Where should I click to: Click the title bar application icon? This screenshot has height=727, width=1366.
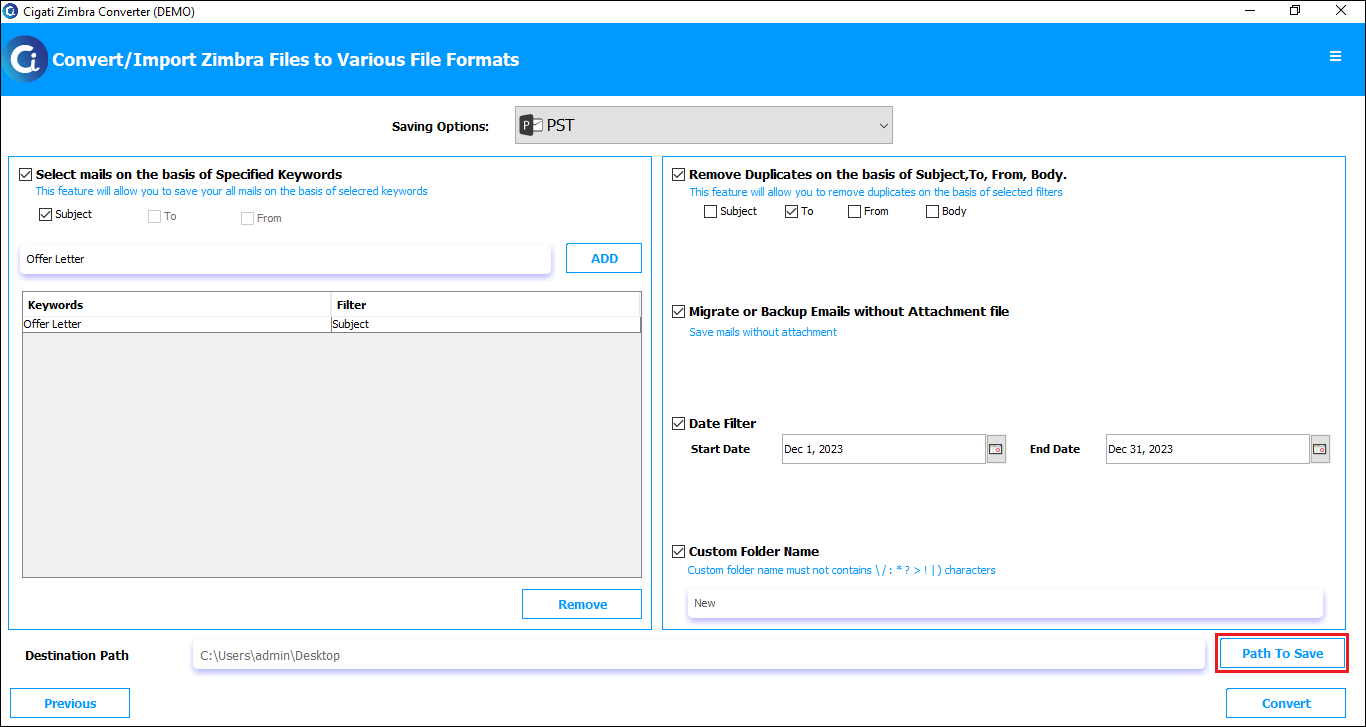pyautogui.click(x=11, y=11)
